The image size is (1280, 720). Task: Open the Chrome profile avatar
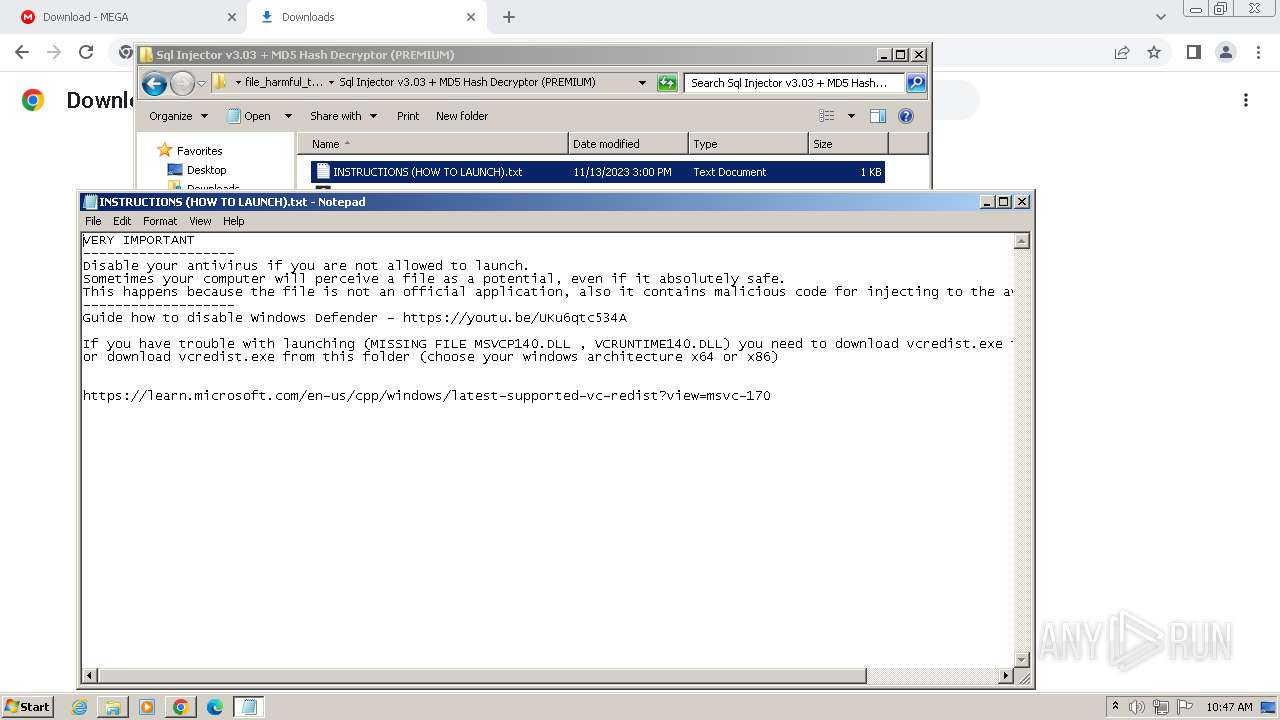[1225, 52]
